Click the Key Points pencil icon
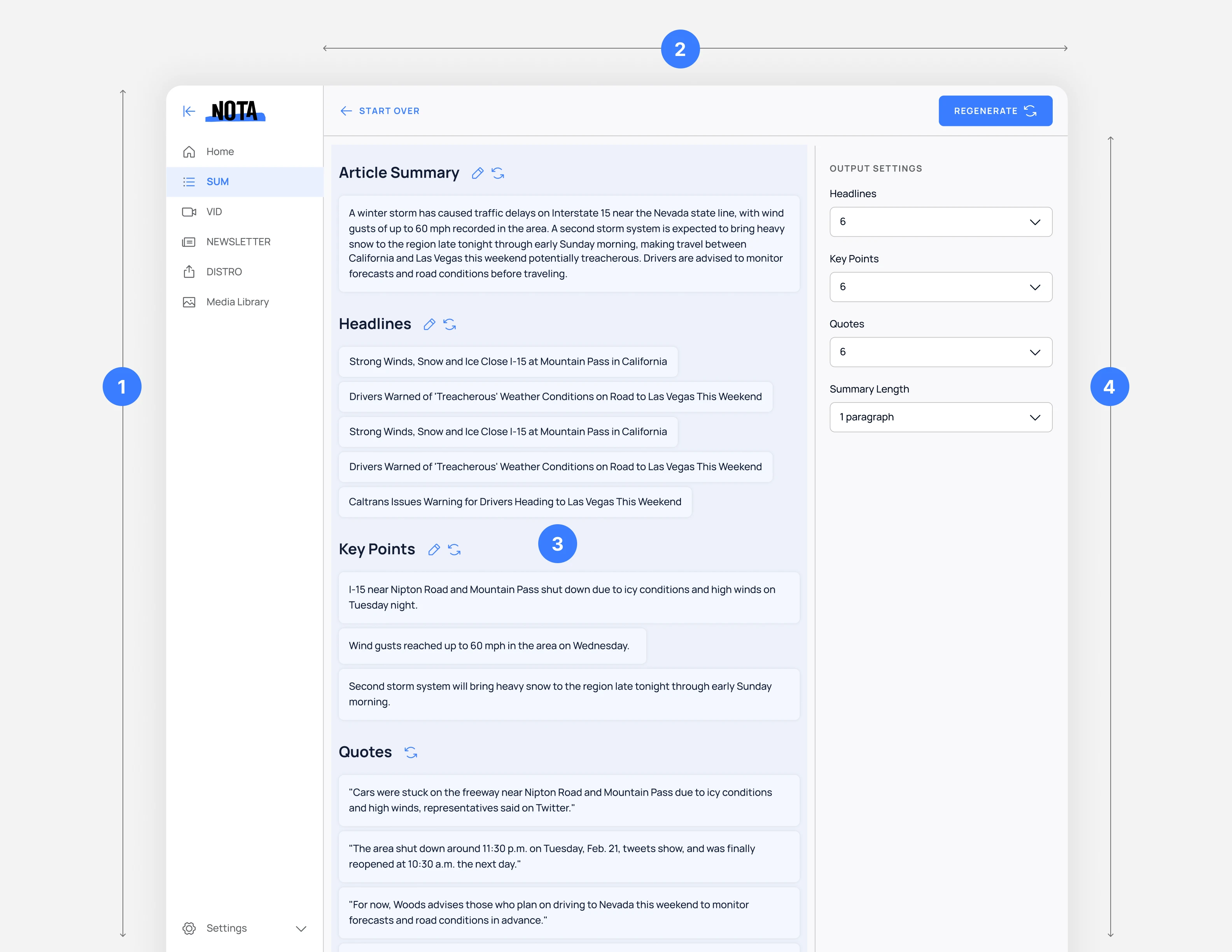Screen dimensions: 1232x952 (x=434, y=549)
